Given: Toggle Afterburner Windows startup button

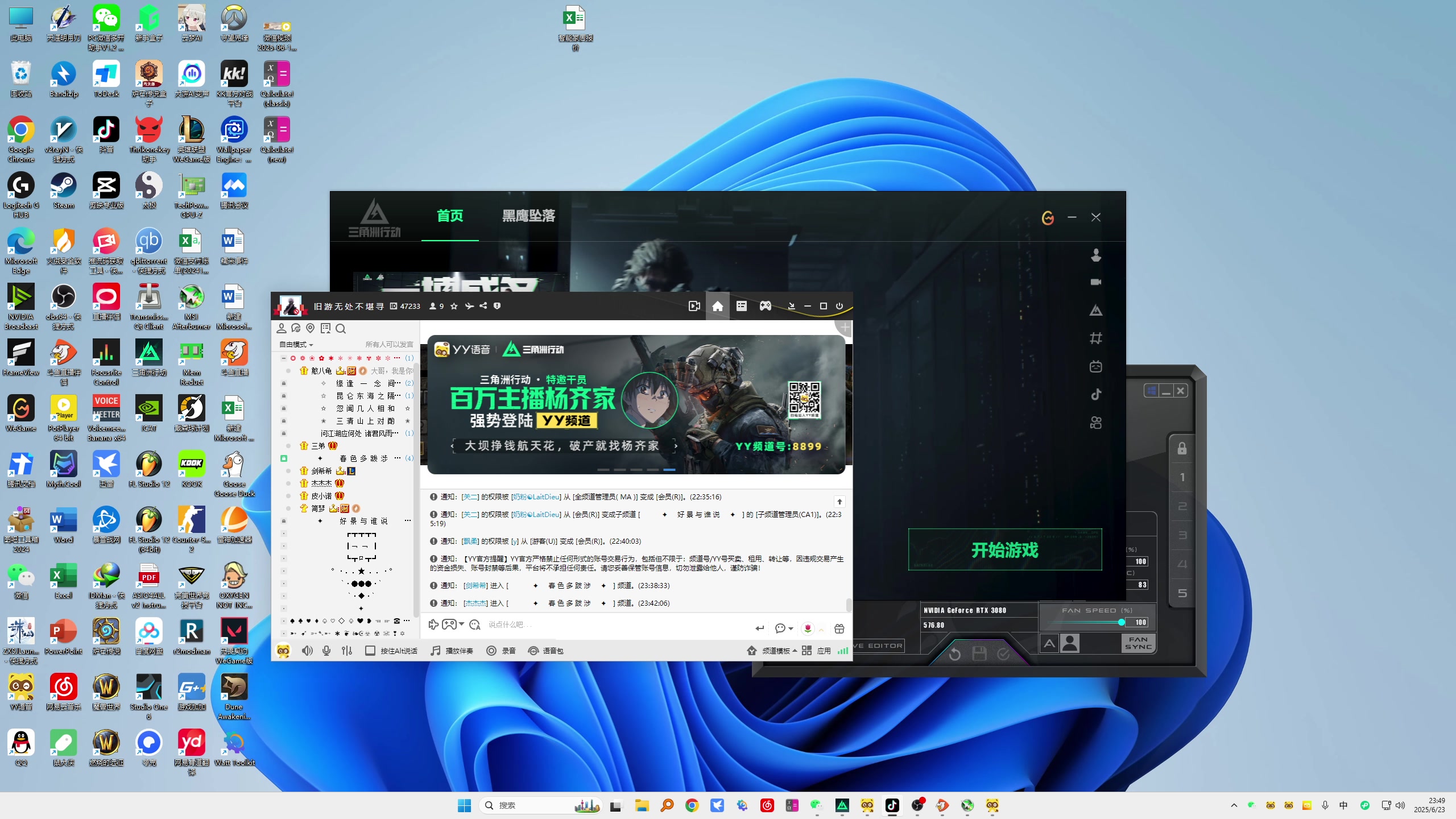Looking at the screenshot, I should pos(1152,391).
